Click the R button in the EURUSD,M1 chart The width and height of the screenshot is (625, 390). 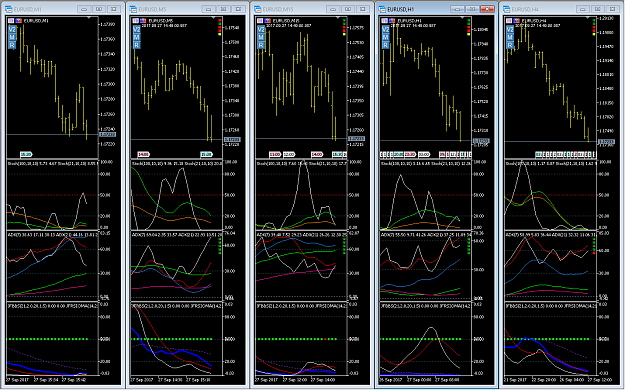tap(12, 45)
